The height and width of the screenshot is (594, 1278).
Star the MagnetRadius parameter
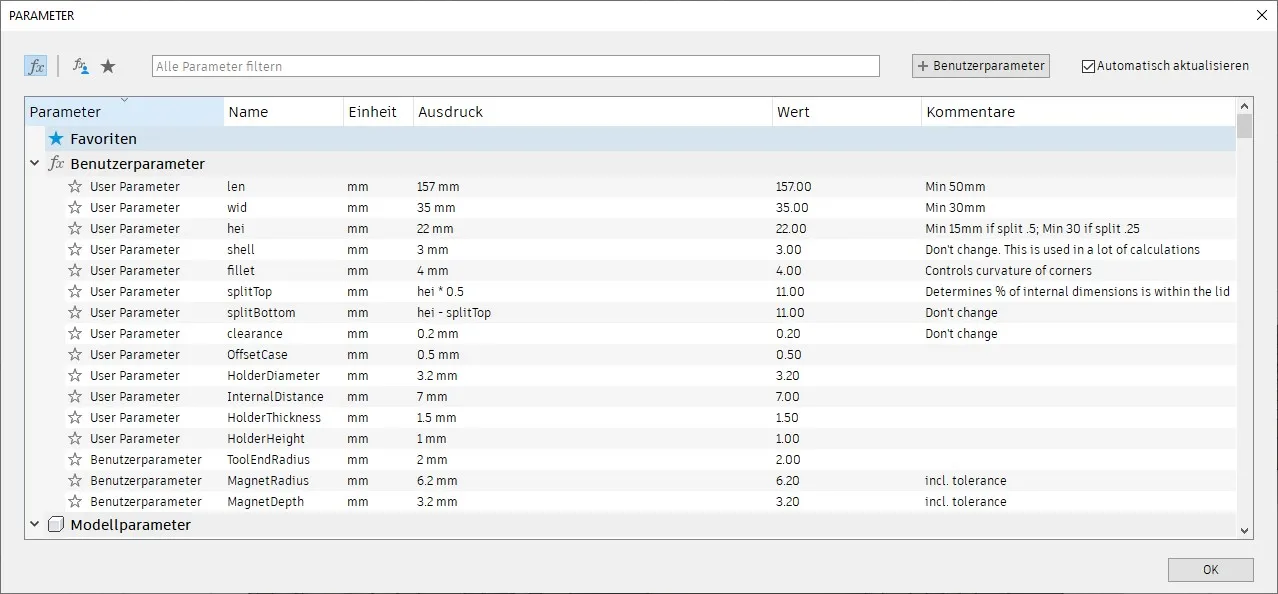pos(75,481)
